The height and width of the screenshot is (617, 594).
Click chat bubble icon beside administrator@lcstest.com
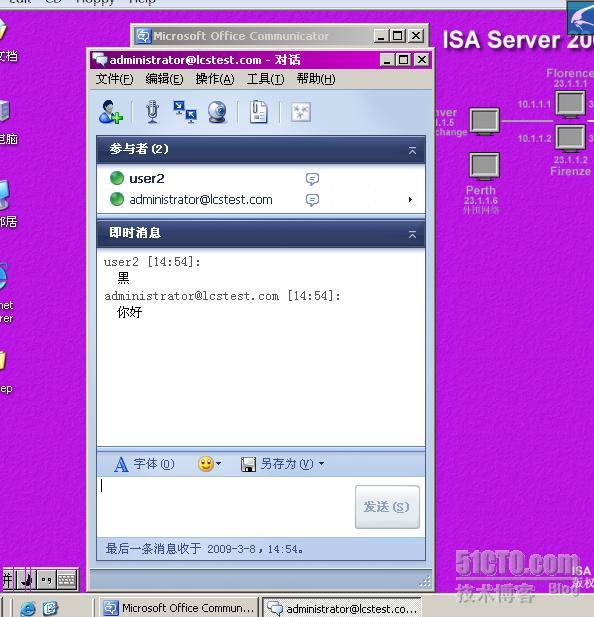click(312, 200)
